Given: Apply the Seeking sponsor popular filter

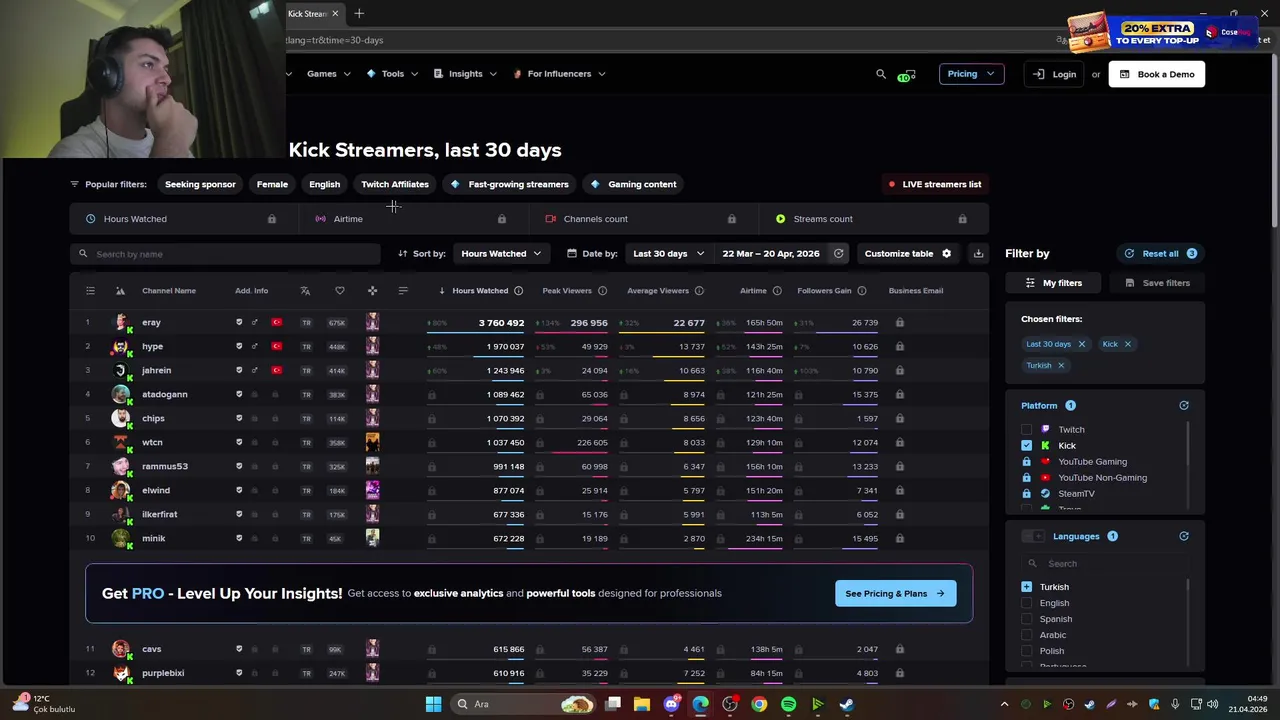Looking at the screenshot, I should coord(200,184).
